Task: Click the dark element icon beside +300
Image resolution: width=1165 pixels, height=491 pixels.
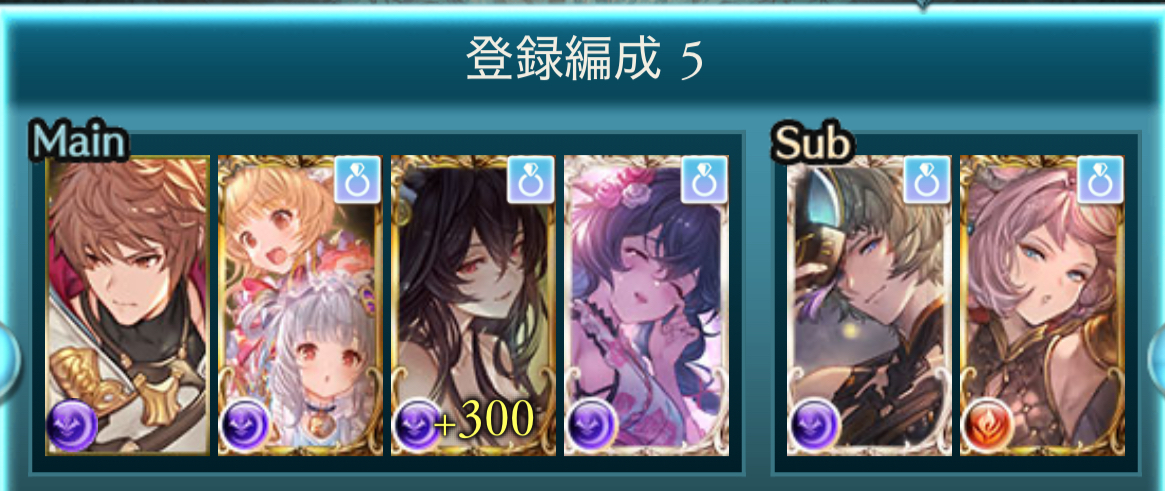Action: (418, 425)
